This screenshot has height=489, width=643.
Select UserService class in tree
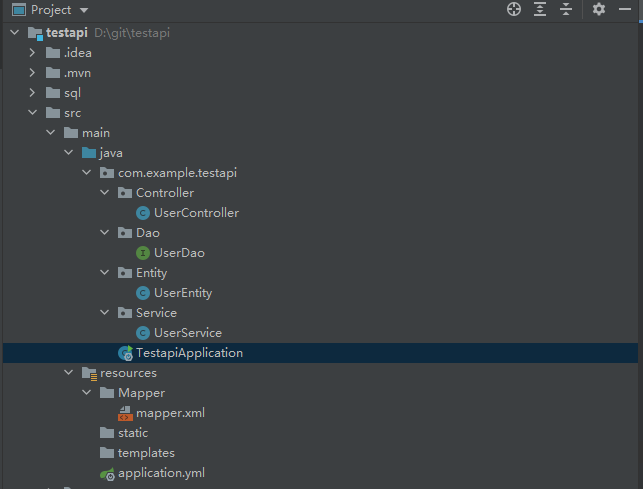pyautogui.click(x=187, y=333)
